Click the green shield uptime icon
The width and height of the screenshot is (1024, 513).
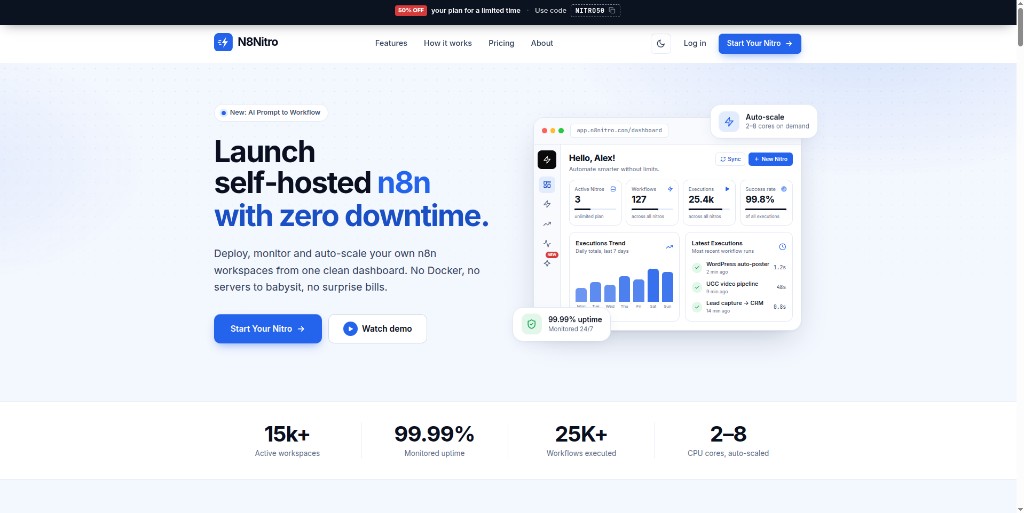tap(532, 324)
